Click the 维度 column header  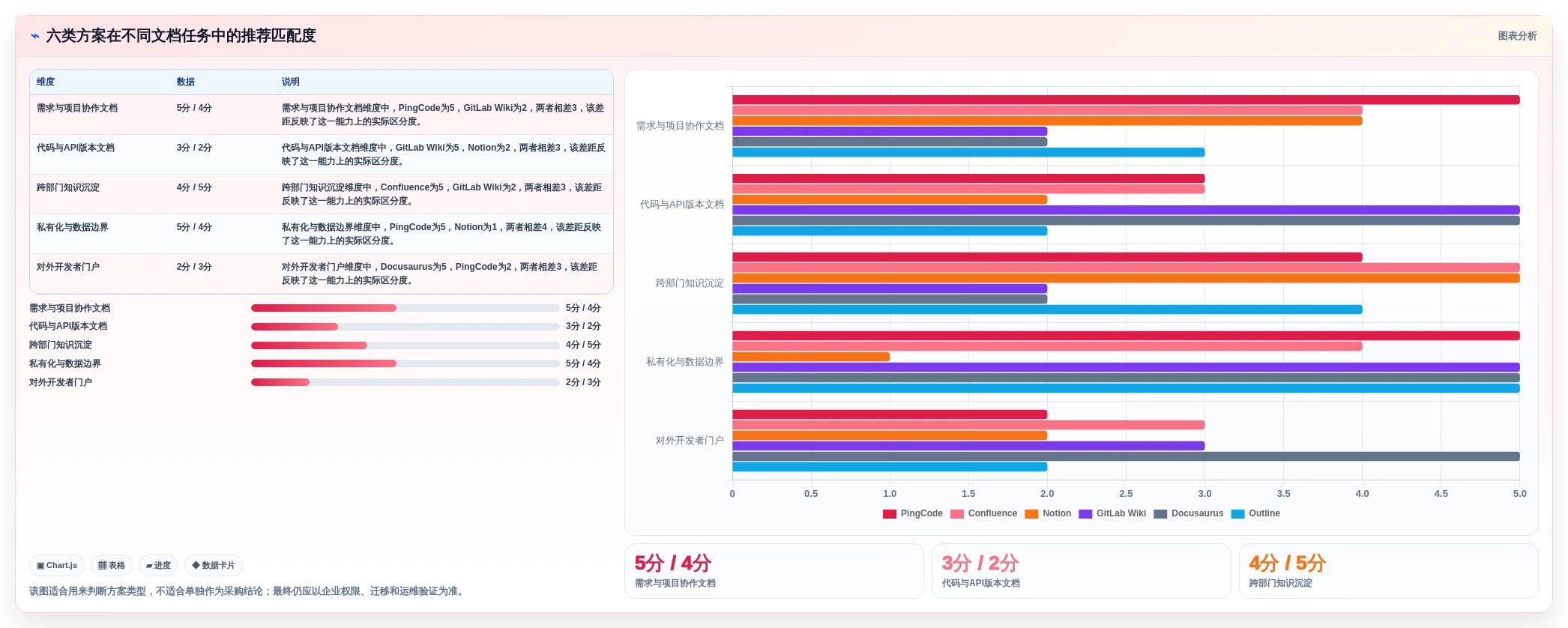(46, 82)
